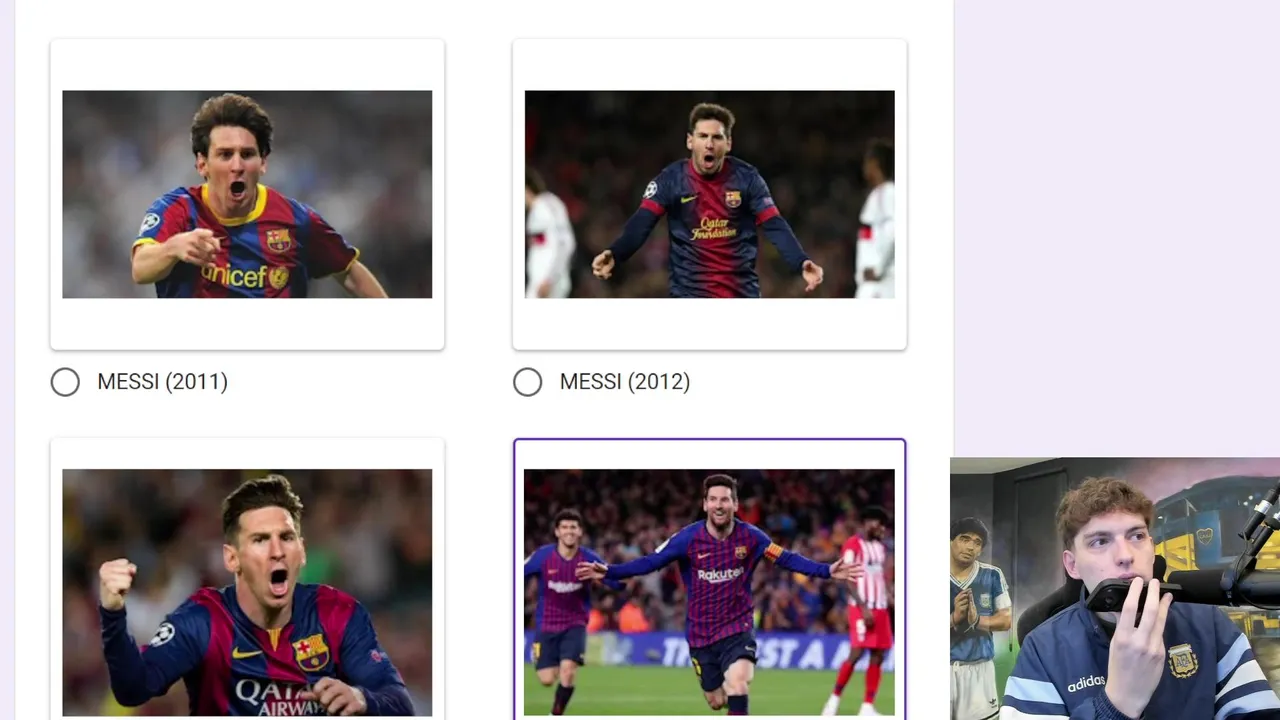Click the MESSI (2012) option label text

[x=625, y=382]
